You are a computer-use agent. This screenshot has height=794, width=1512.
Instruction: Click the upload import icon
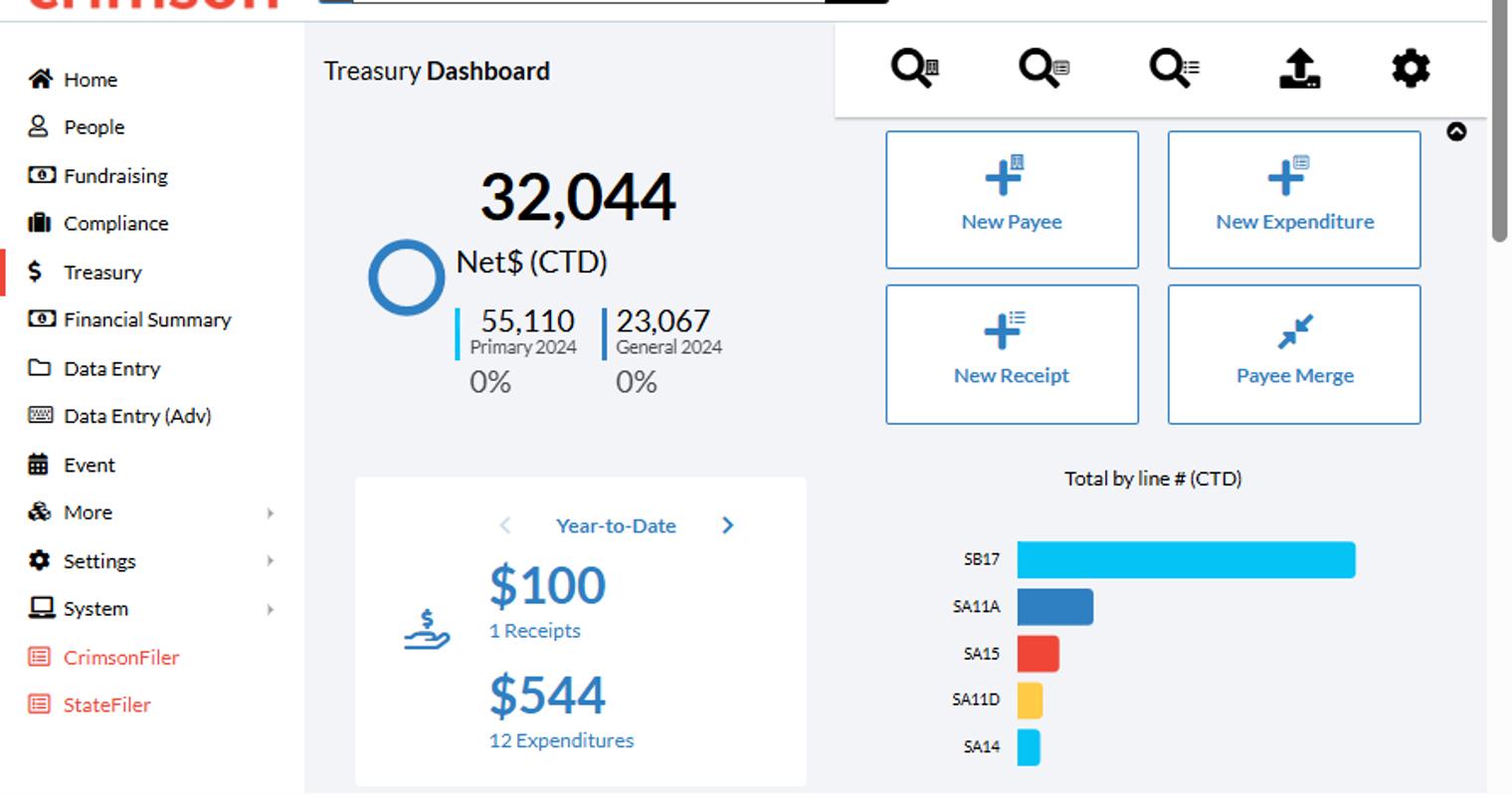(1299, 69)
